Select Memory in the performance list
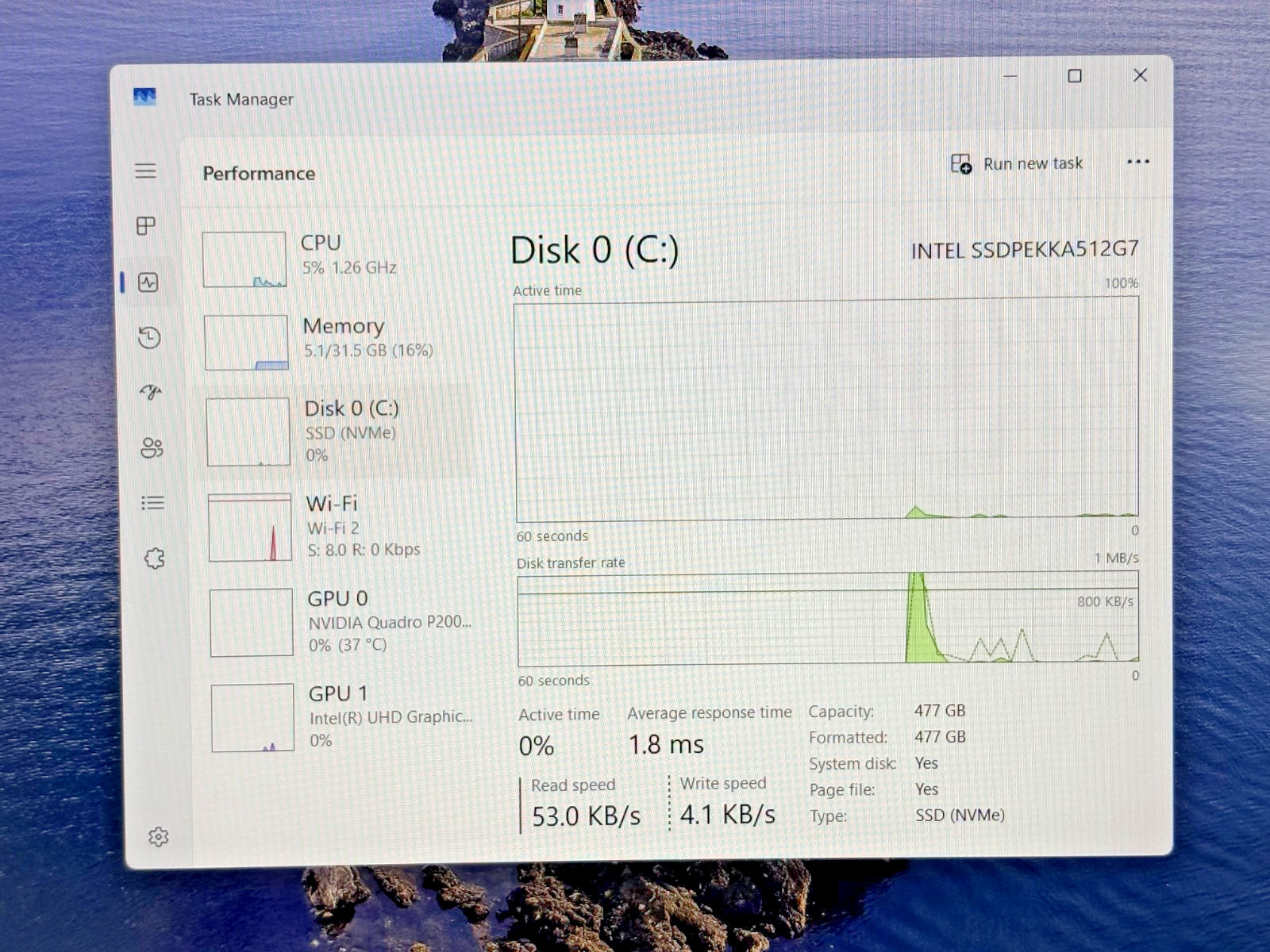The width and height of the screenshot is (1270, 952). click(335, 342)
